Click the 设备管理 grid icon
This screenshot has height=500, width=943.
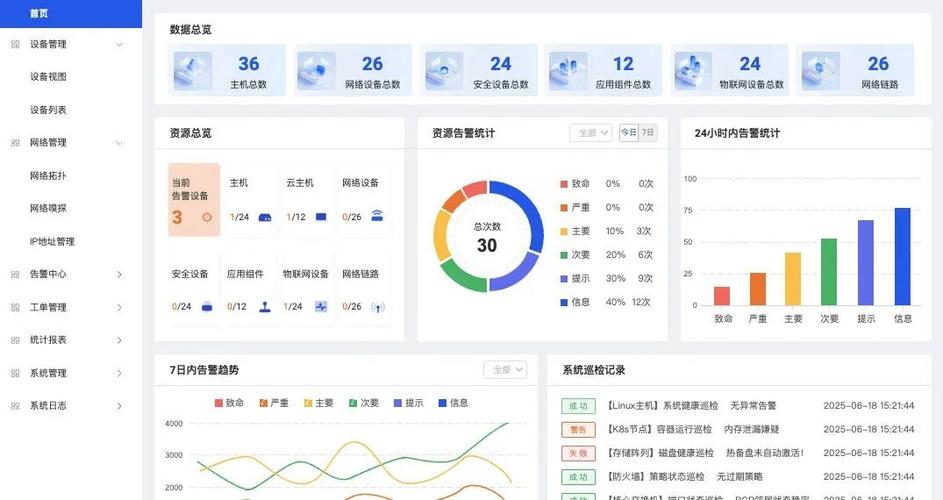(x=16, y=45)
